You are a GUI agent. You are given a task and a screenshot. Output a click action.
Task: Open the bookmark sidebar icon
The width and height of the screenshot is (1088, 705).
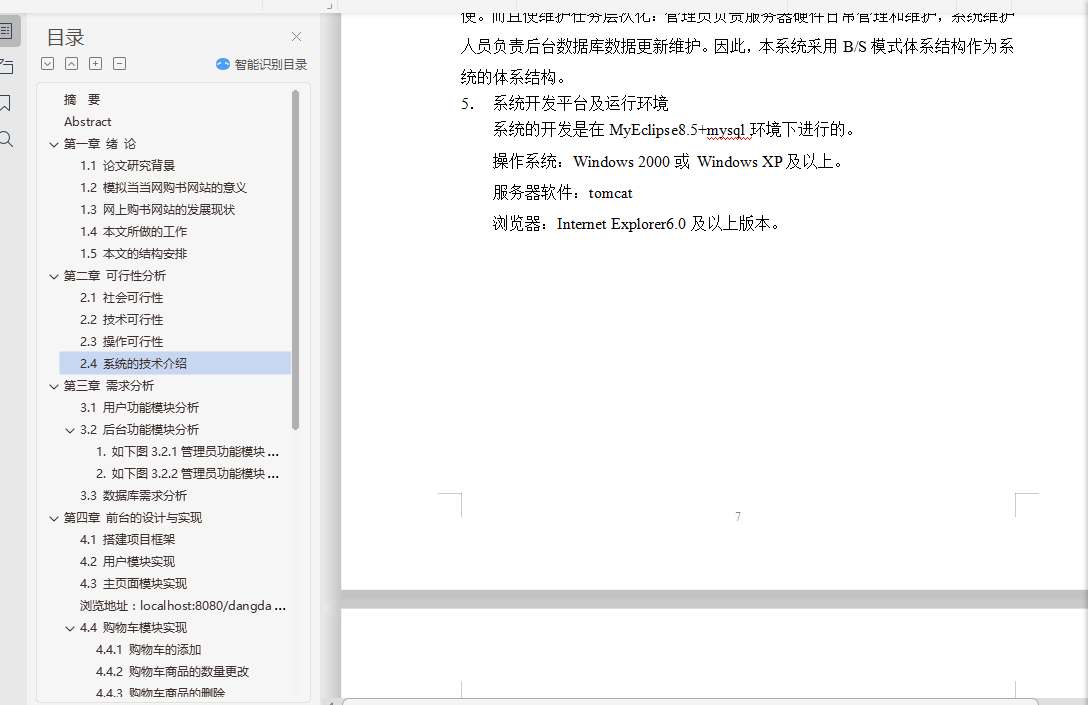(5, 103)
